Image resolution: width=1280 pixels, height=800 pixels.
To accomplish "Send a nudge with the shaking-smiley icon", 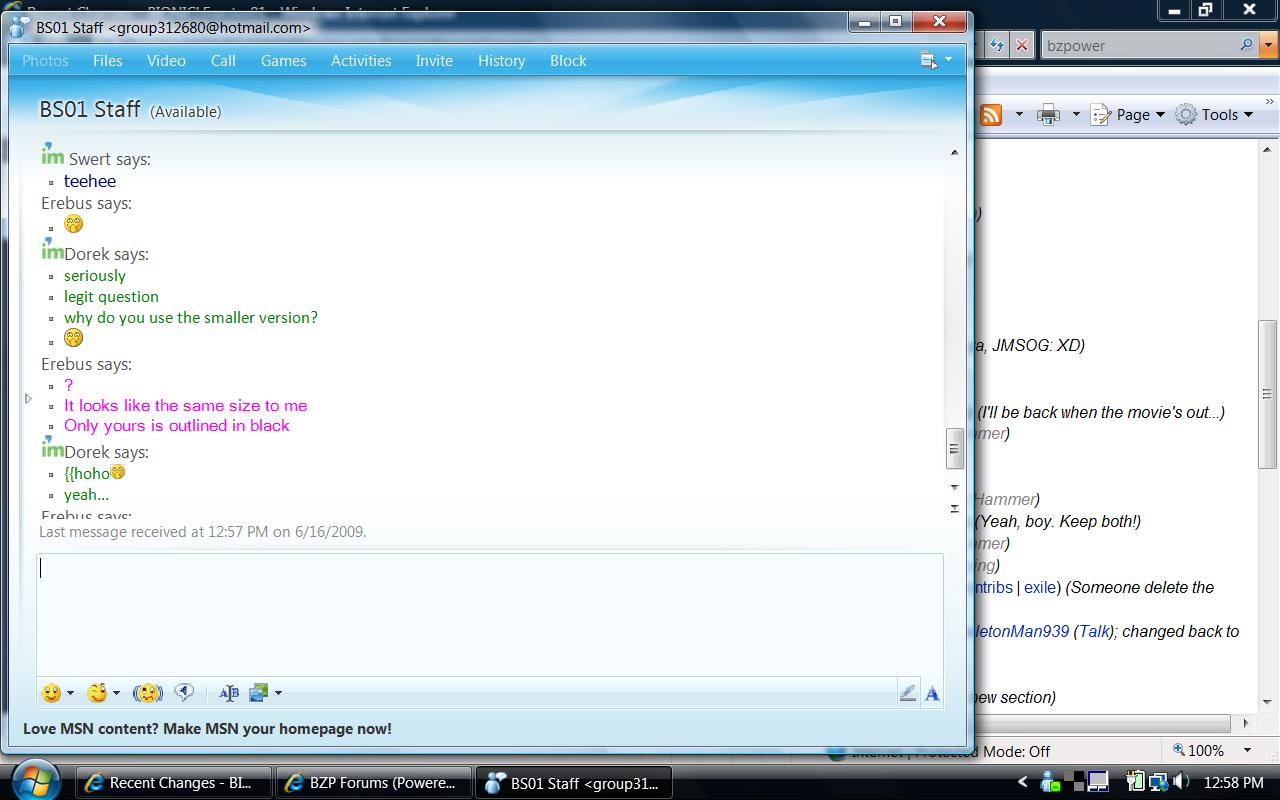I will [147, 693].
